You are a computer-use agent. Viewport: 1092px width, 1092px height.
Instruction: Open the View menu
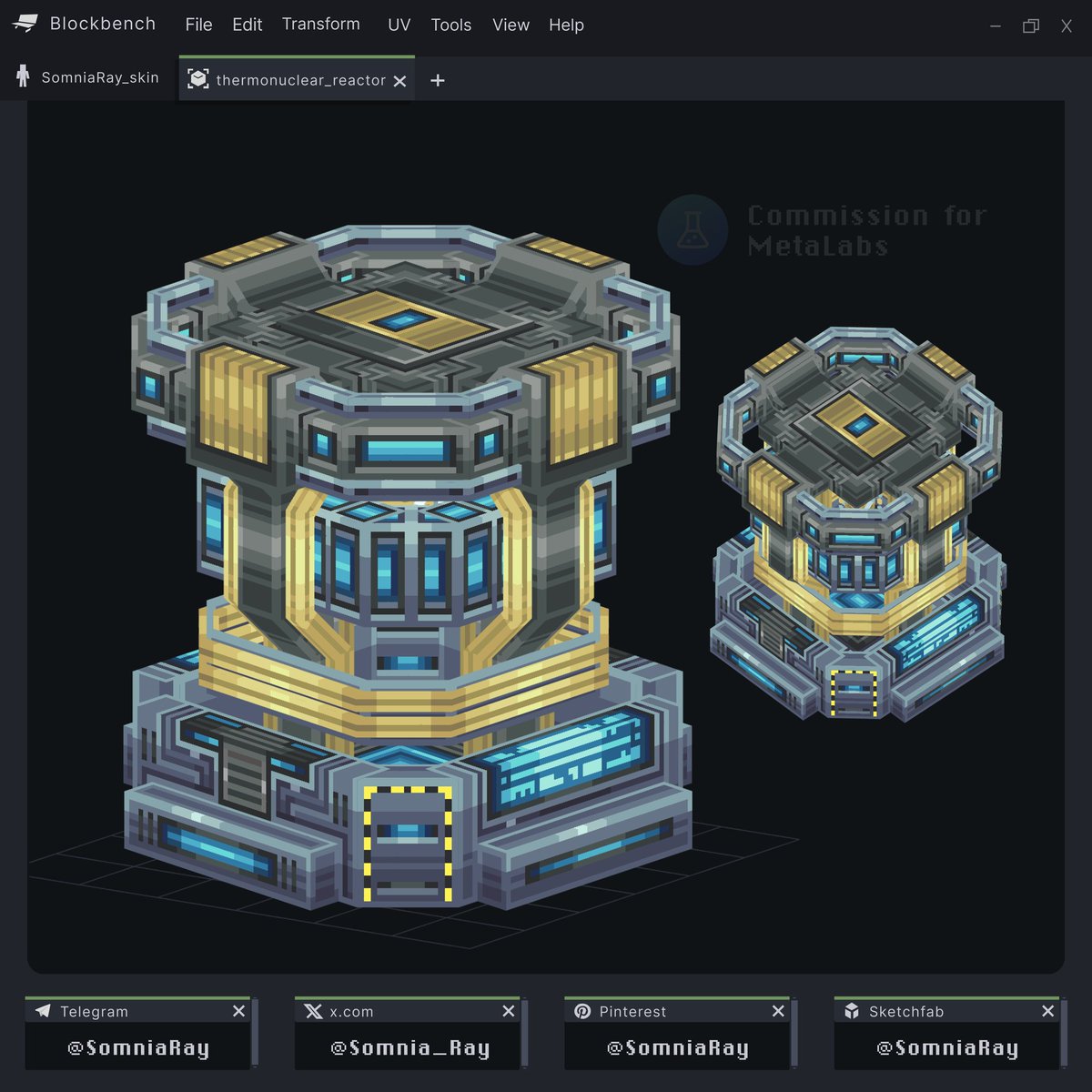pyautogui.click(x=511, y=25)
